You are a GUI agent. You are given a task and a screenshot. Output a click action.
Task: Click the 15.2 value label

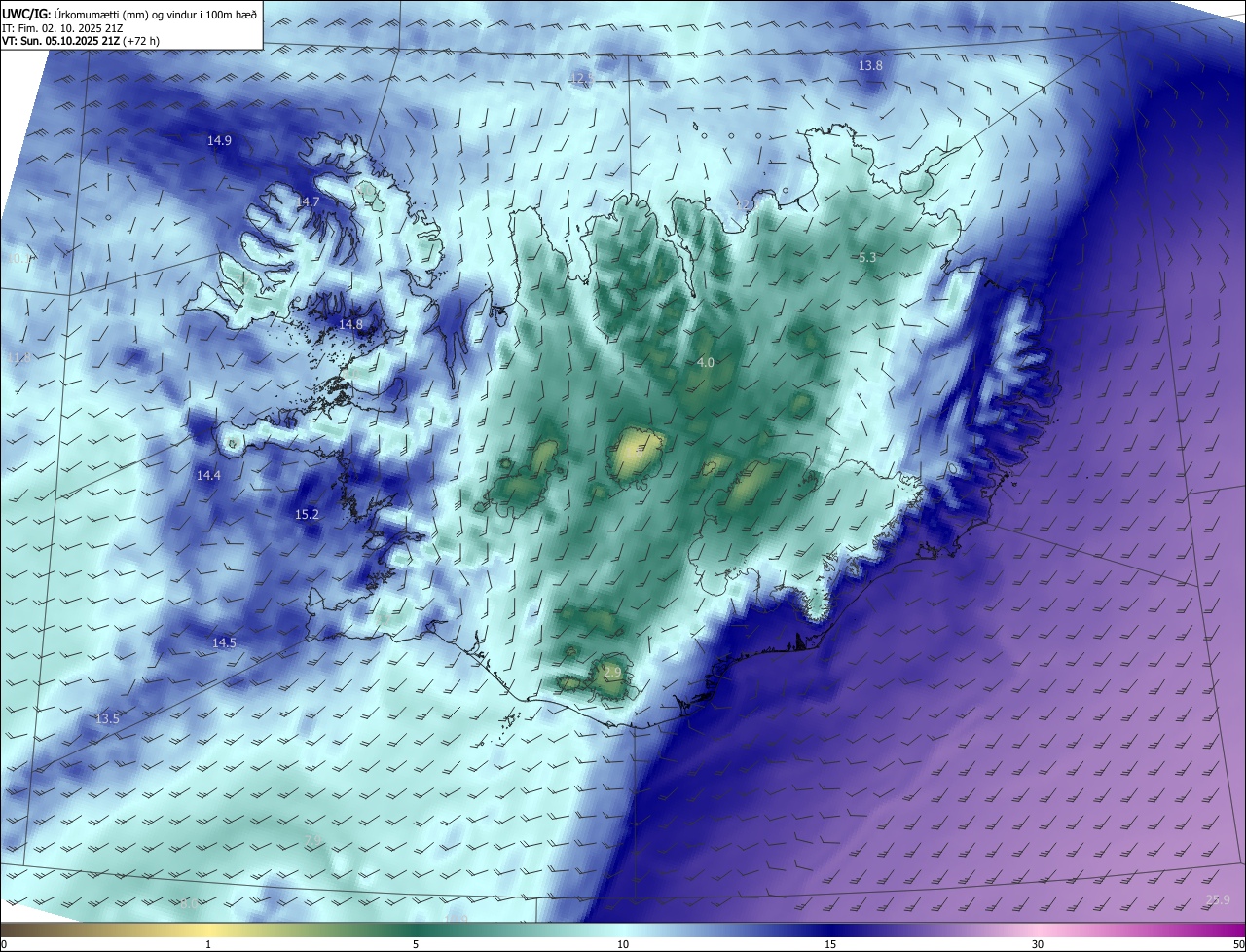[307, 513]
